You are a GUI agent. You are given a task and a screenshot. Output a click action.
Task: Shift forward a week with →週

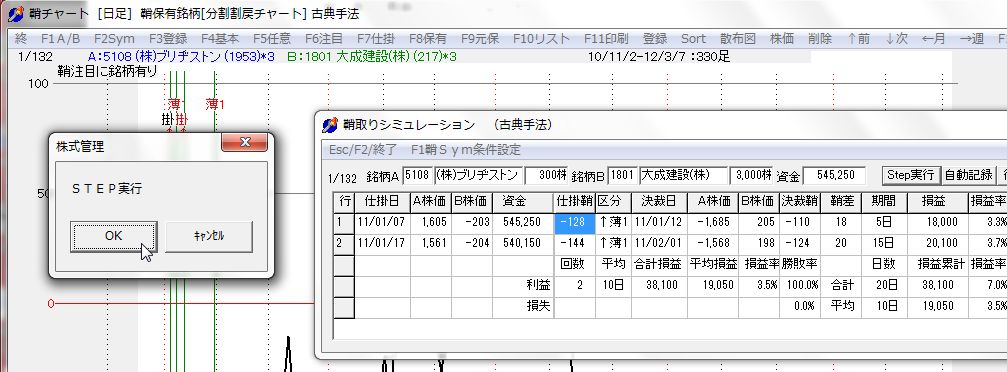click(972, 39)
